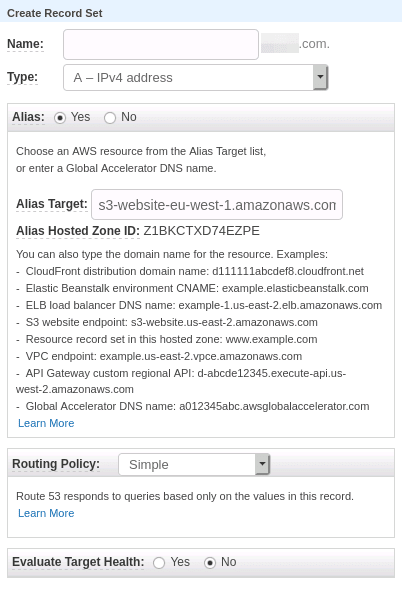Click the Create Record Set header
This screenshot has height=590, width=402.
click(x=55, y=13)
